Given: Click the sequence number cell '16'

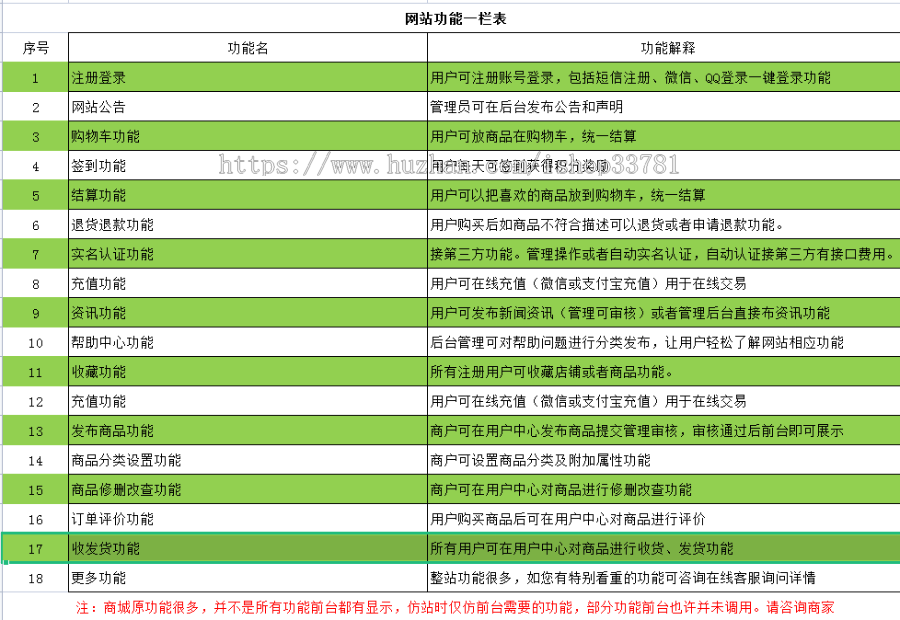Looking at the screenshot, I should click(x=36, y=520).
